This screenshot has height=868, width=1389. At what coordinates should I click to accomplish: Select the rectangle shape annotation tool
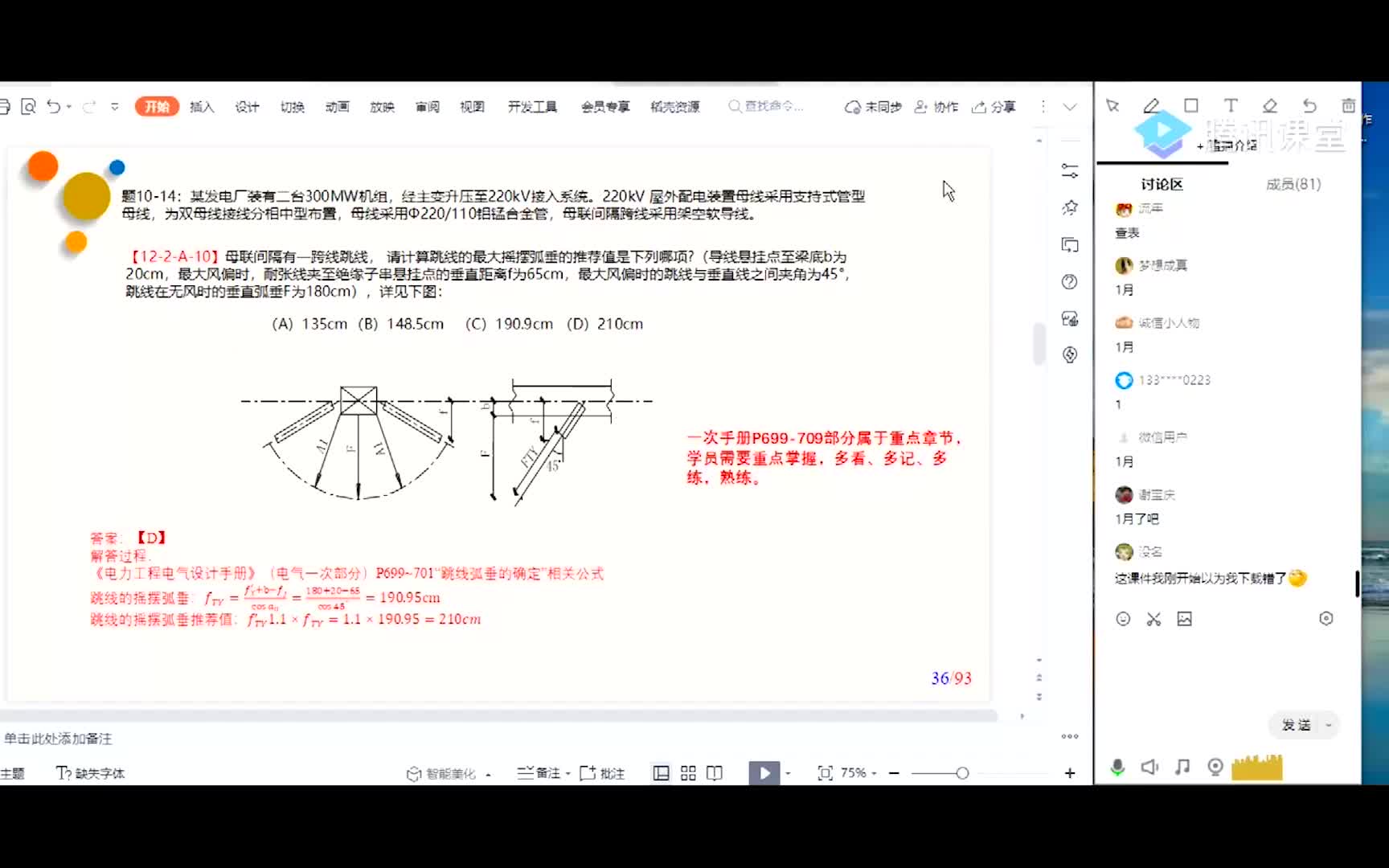1191,105
